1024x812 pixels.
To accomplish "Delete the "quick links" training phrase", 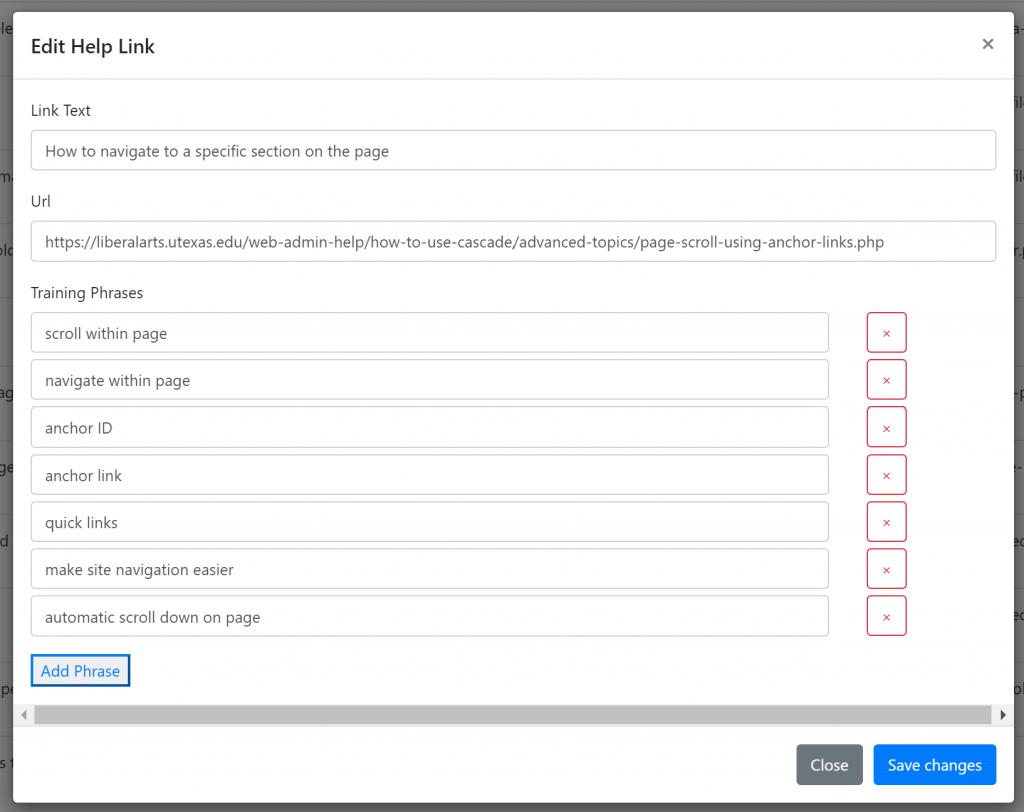I will coord(886,521).
